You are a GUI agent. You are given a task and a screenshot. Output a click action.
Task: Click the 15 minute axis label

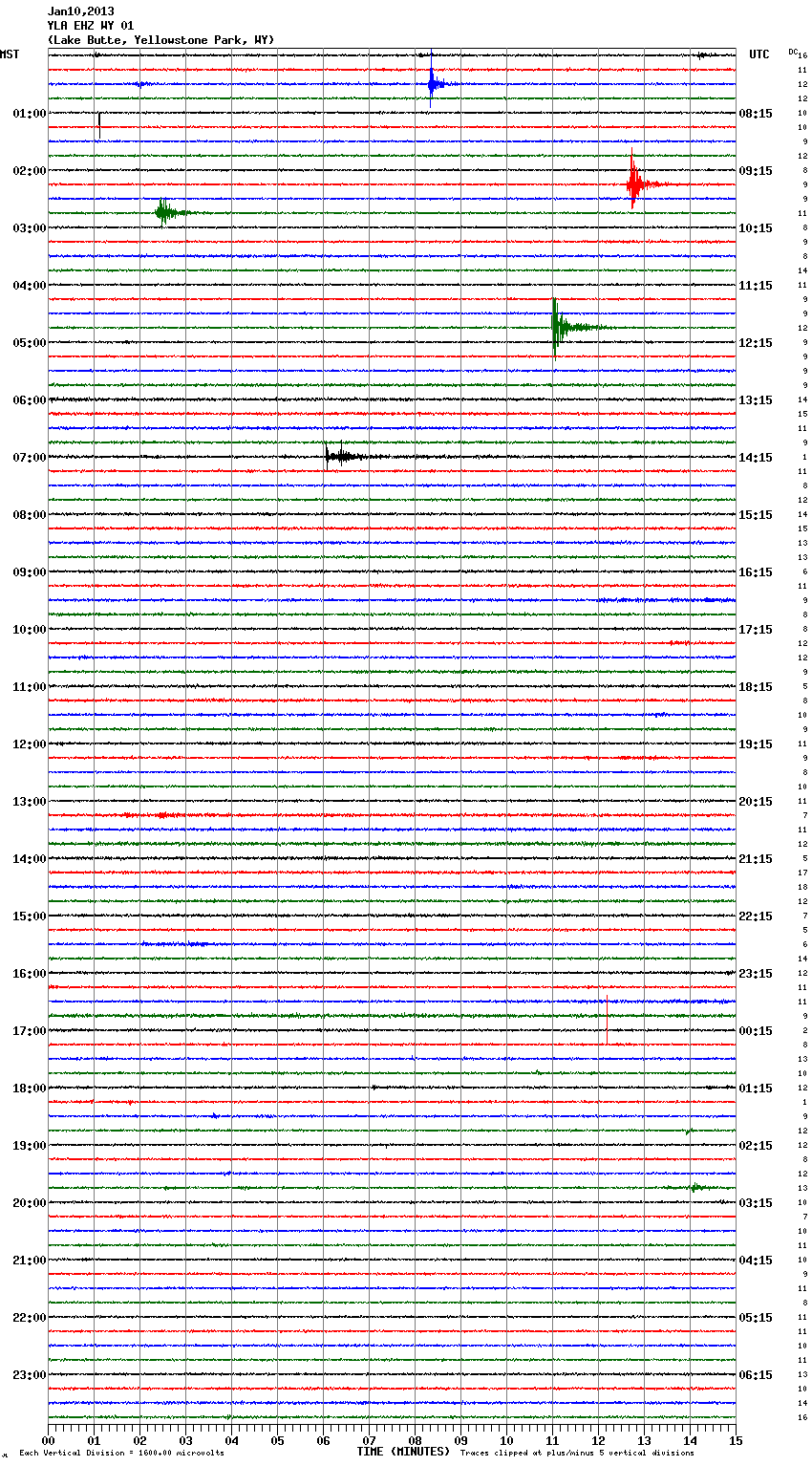tap(736, 1440)
